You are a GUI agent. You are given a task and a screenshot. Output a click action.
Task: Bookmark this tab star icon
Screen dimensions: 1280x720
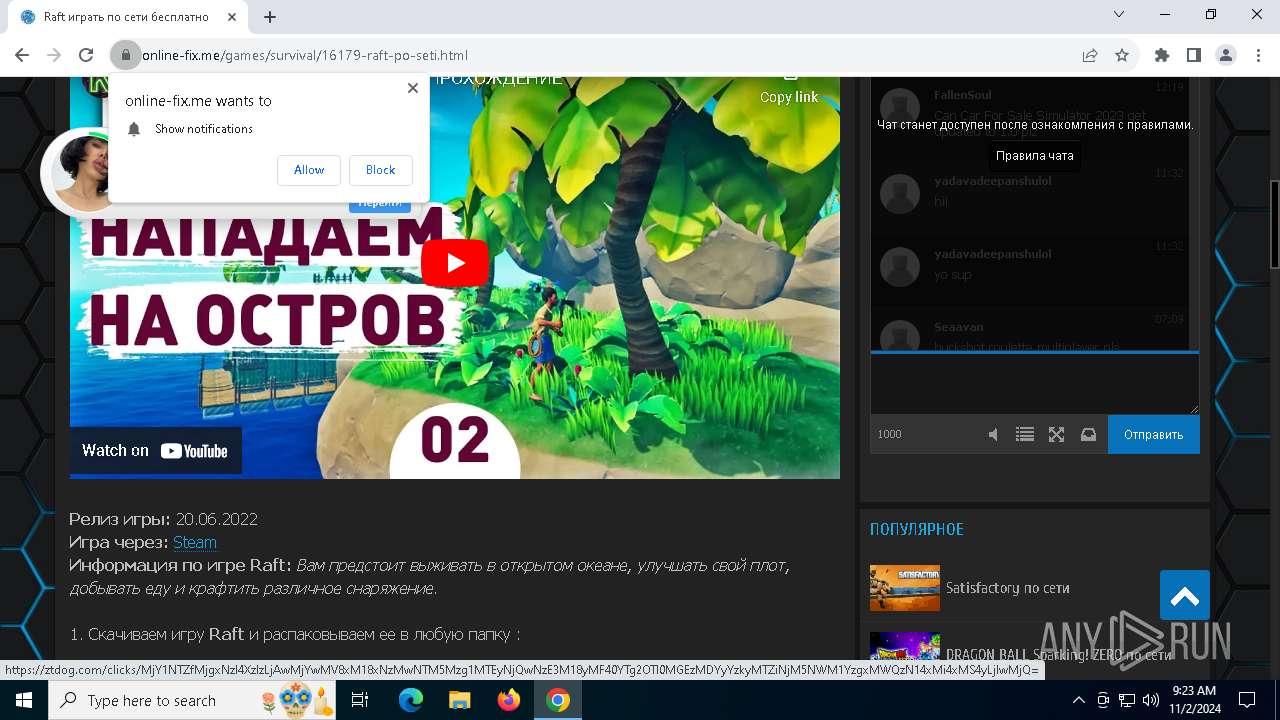pyautogui.click(x=1122, y=55)
